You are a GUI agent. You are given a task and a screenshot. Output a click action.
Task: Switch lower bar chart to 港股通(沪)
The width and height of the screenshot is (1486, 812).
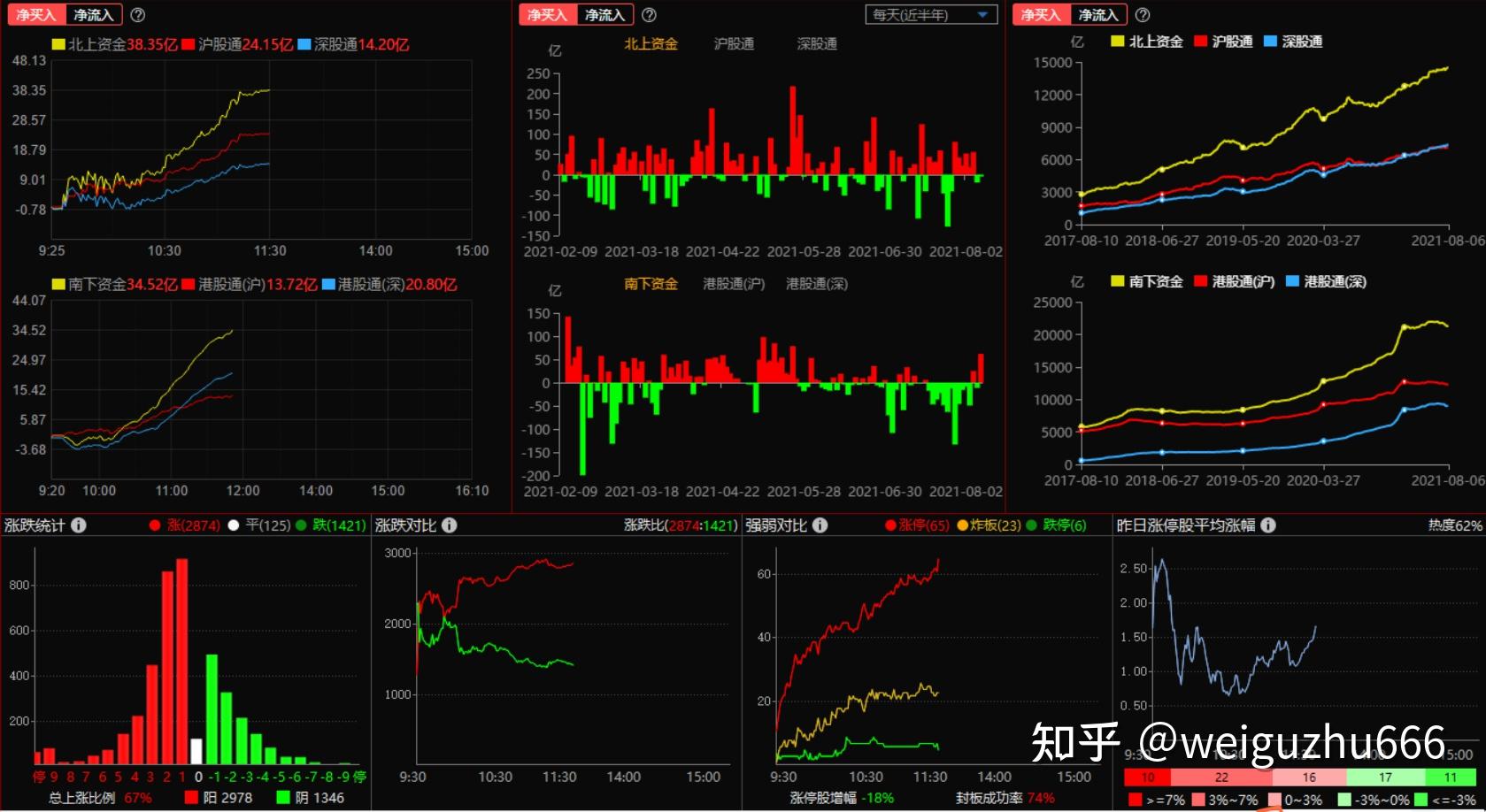pos(734,284)
